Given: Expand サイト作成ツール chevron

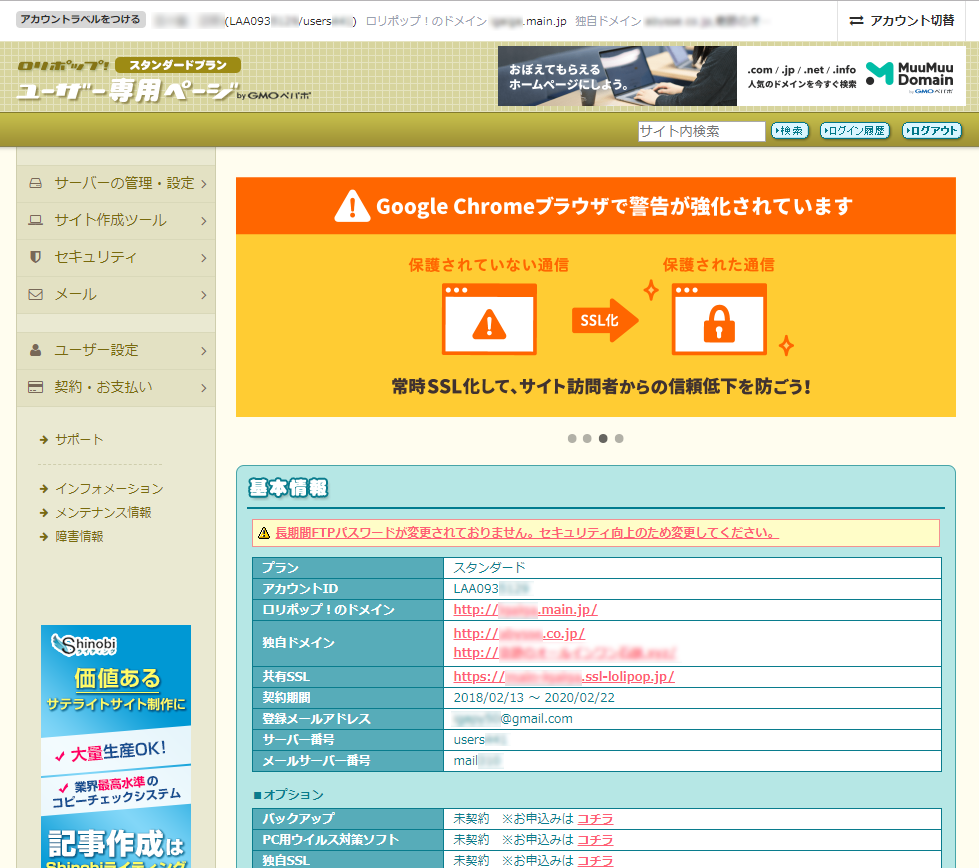Looking at the screenshot, I should pos(204,220).
